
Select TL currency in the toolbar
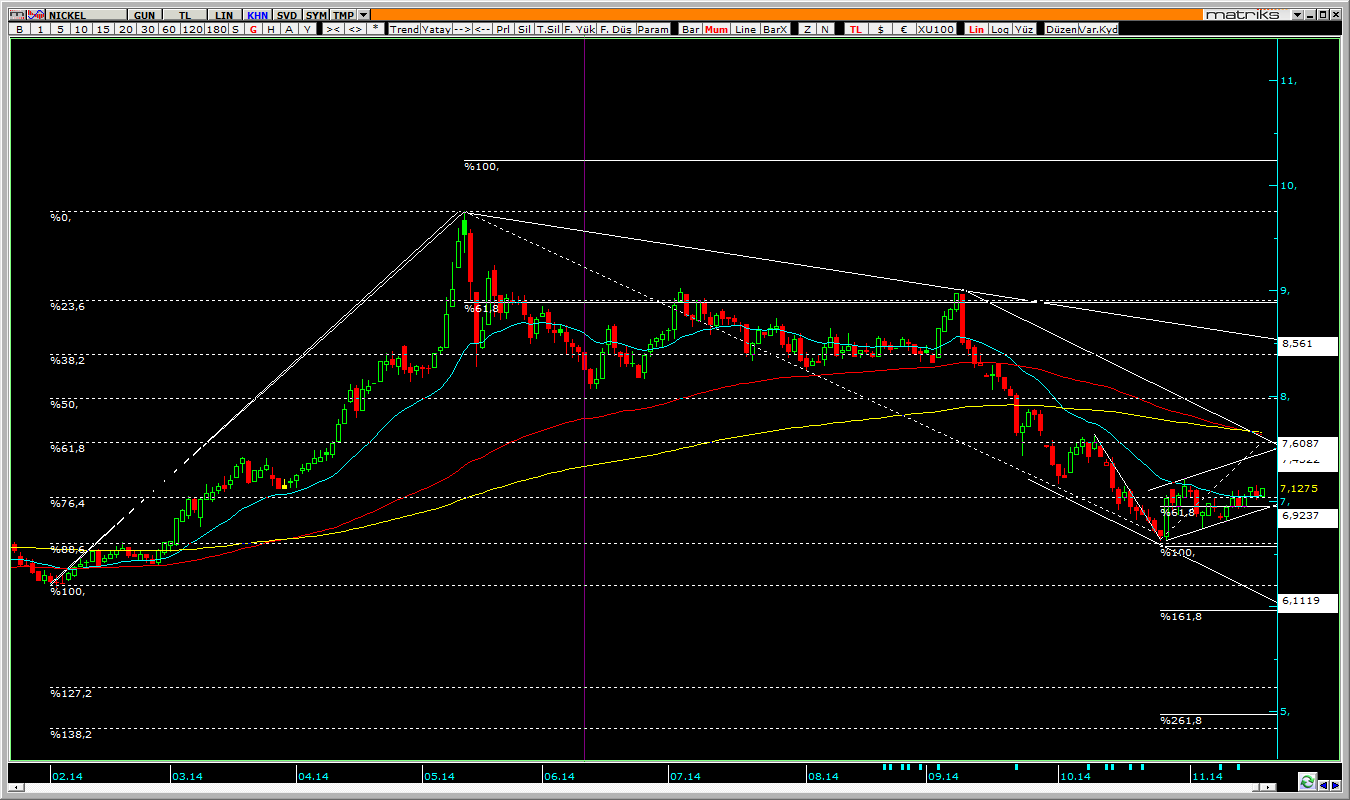tap(856, 29)
